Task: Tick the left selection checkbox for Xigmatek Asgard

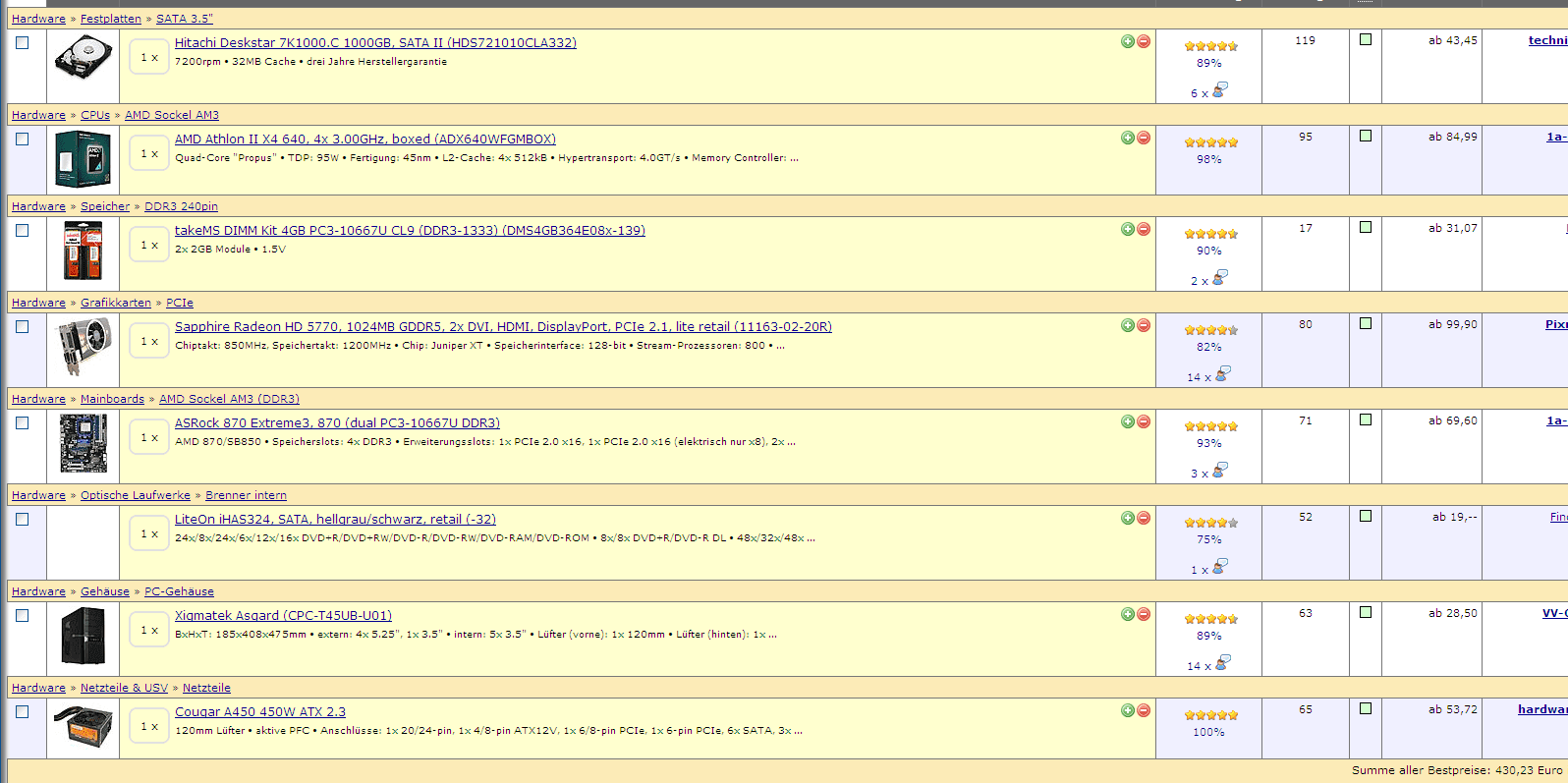Action: pyautogui.click(x=23, y=615)
